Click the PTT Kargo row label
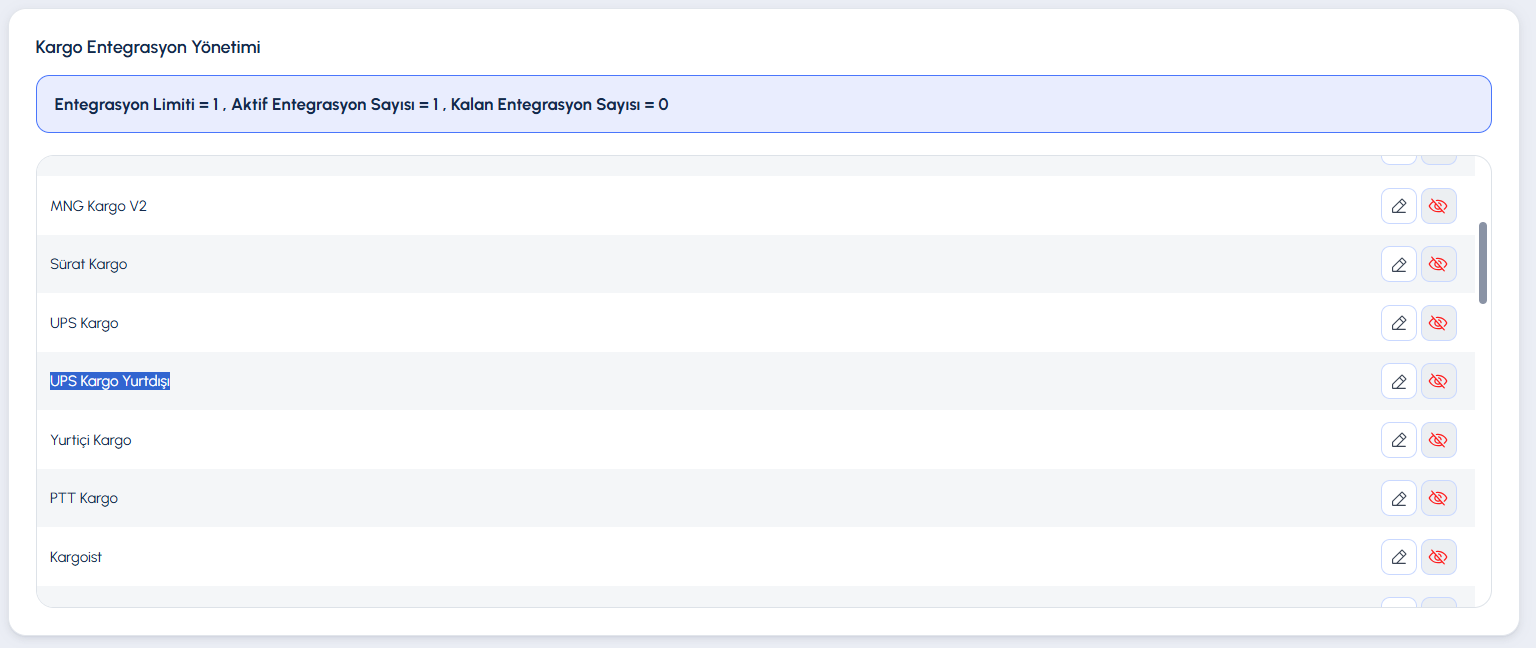The width and height of the screenshot is (1536, 648). pyautogui.click(x=84, y=498)
